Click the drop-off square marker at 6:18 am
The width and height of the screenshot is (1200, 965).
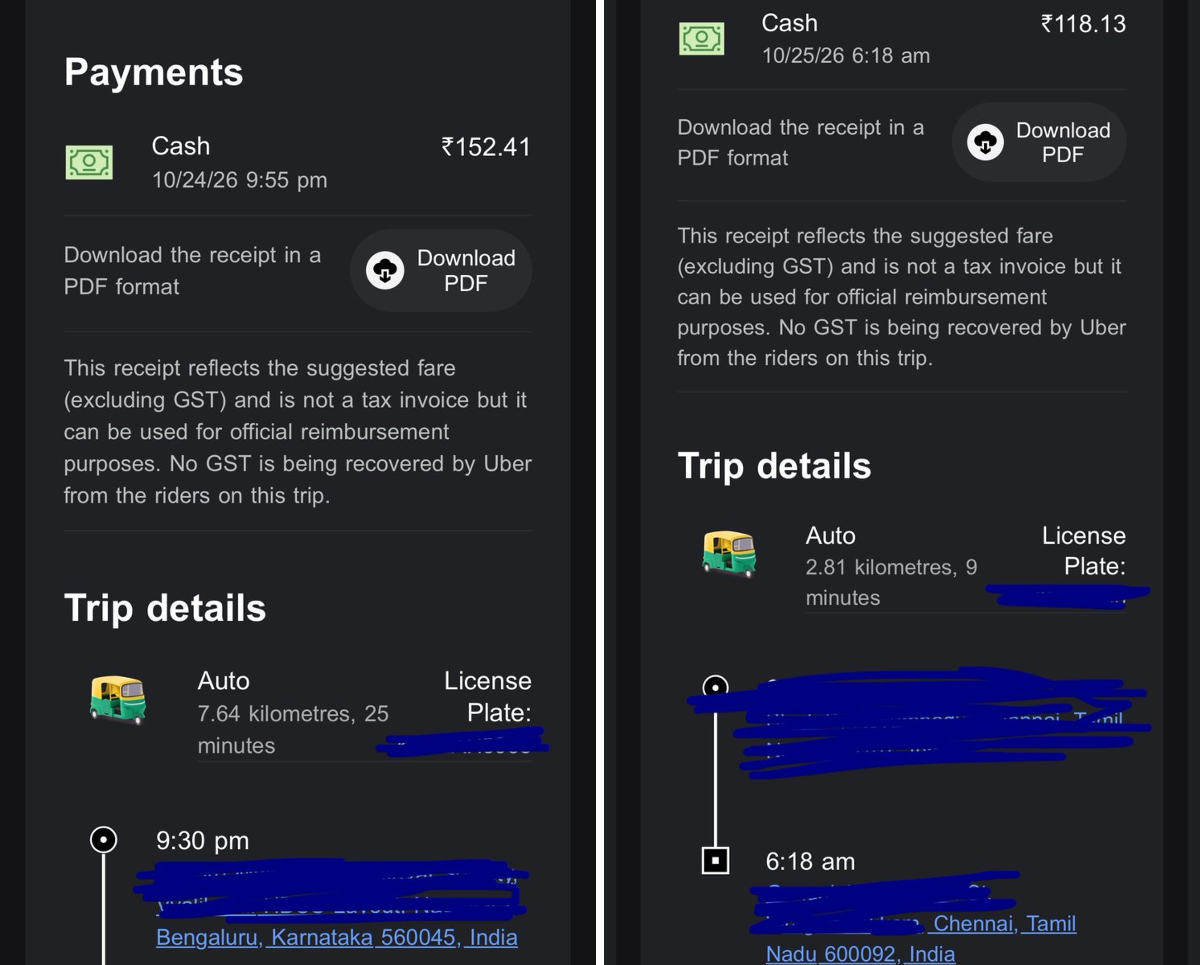[x=715, y=860]
